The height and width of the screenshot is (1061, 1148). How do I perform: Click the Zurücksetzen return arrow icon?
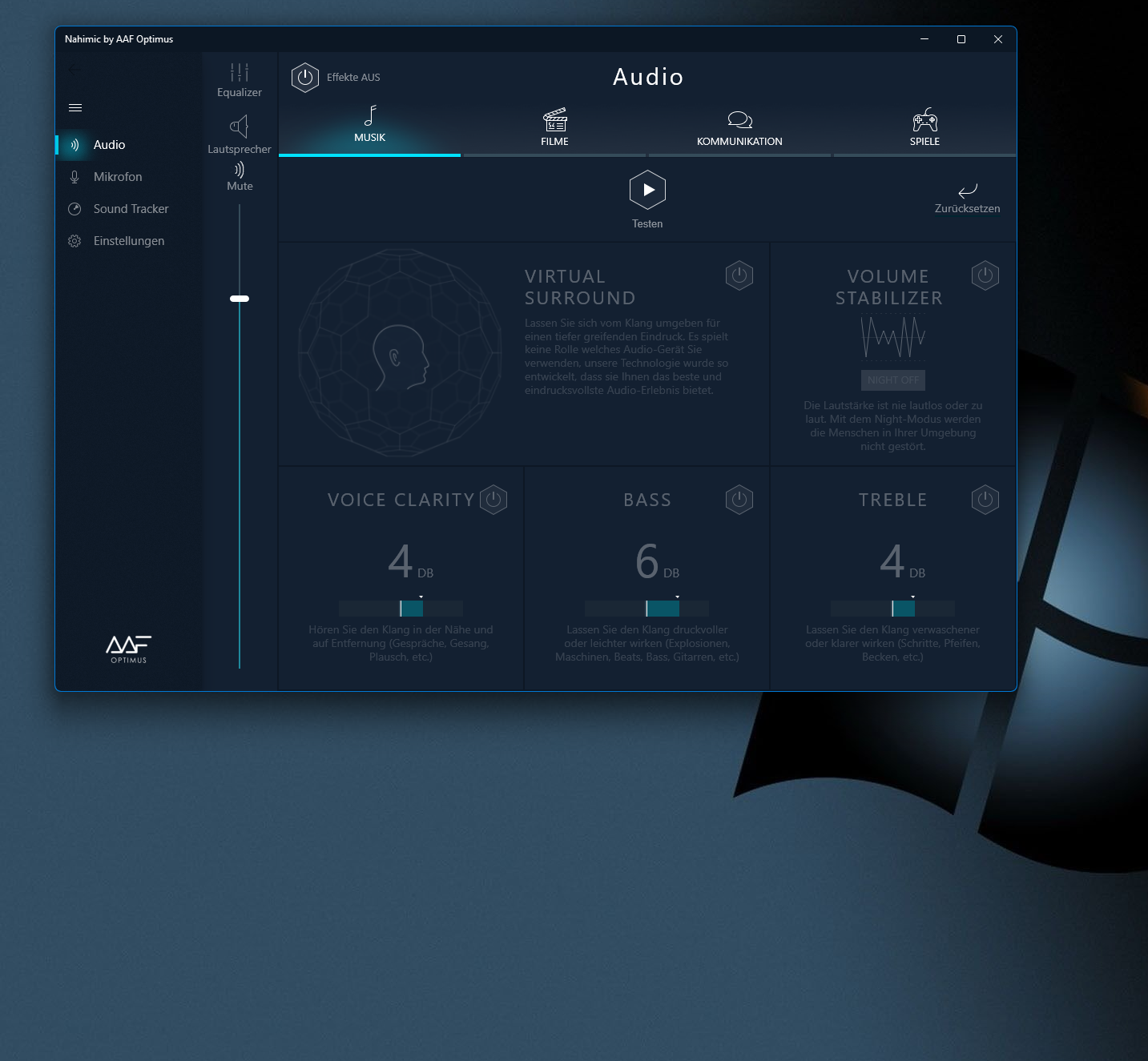click(x=968, y=191)
